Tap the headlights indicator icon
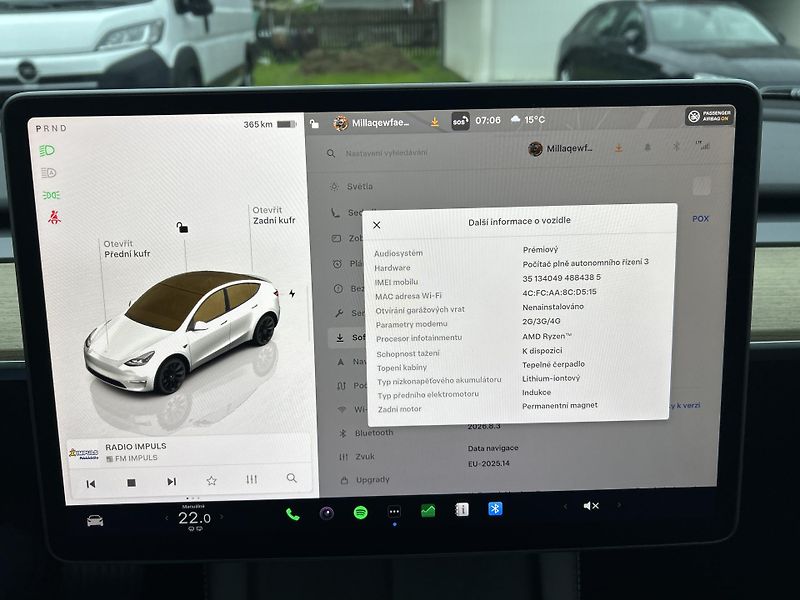This screenshot has height=600, width=800. click(47, 151)
